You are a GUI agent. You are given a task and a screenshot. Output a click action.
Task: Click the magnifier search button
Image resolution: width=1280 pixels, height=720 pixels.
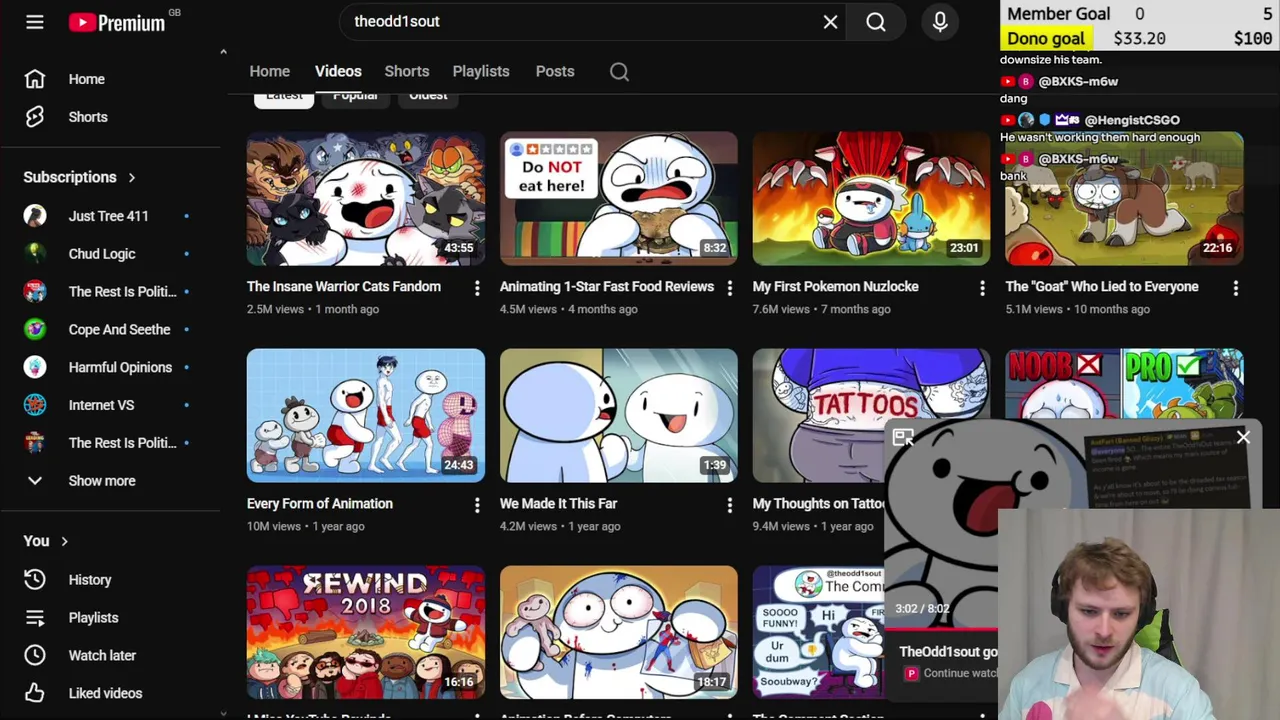(876, 22)
